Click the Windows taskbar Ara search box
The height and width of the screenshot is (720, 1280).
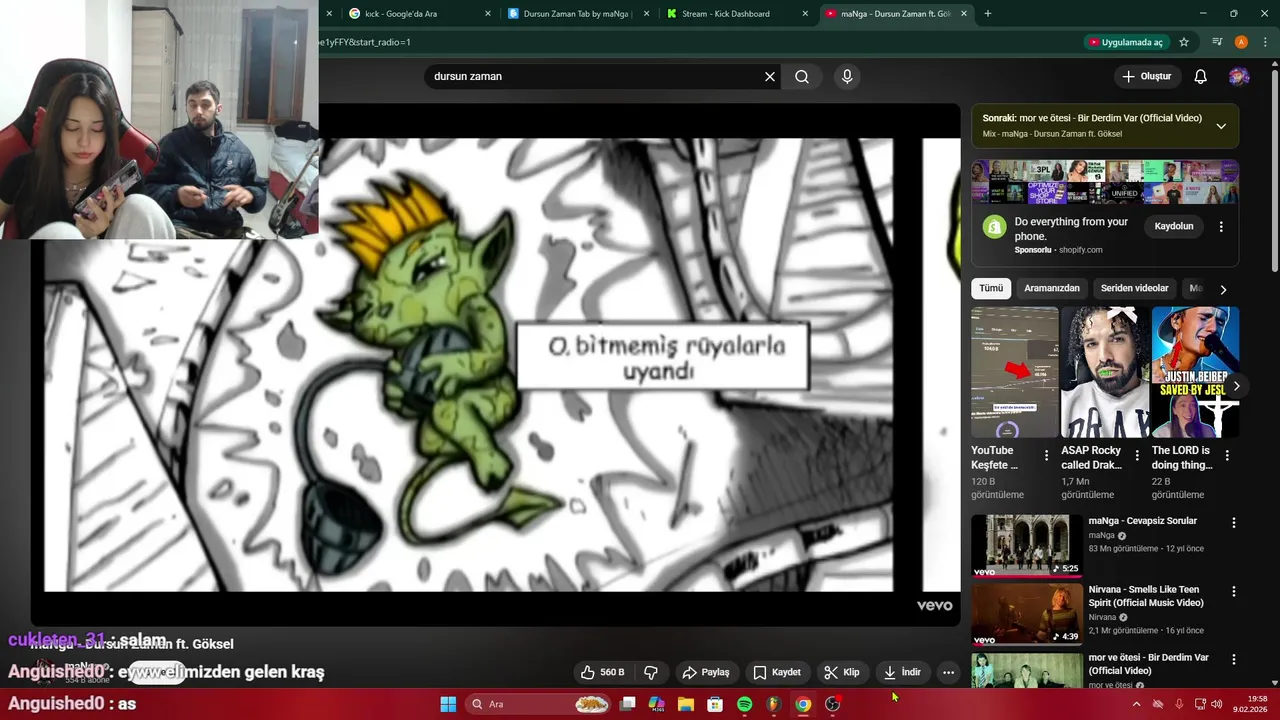[538, 704]
